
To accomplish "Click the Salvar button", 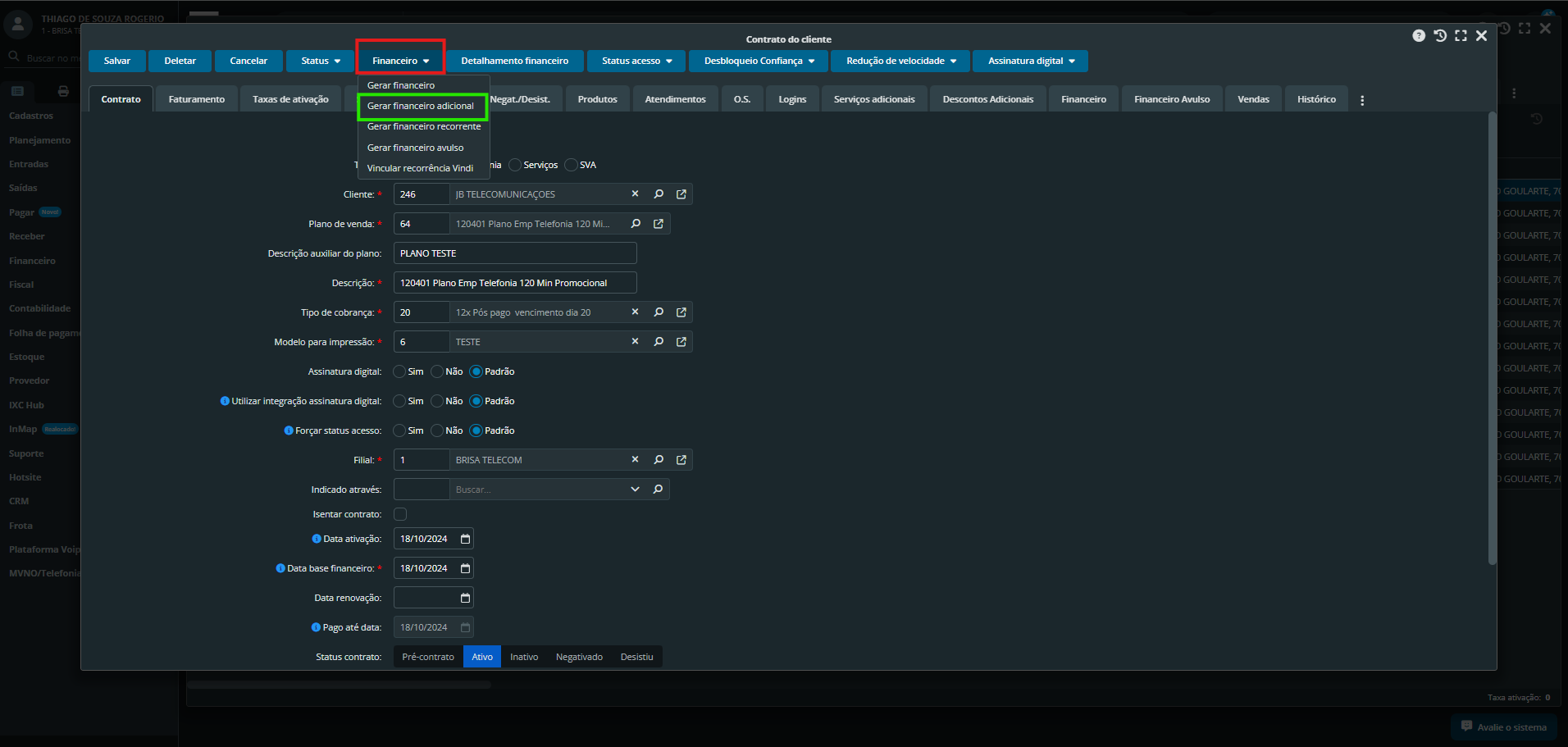I will pyautogui.click(x=117, y=61).
